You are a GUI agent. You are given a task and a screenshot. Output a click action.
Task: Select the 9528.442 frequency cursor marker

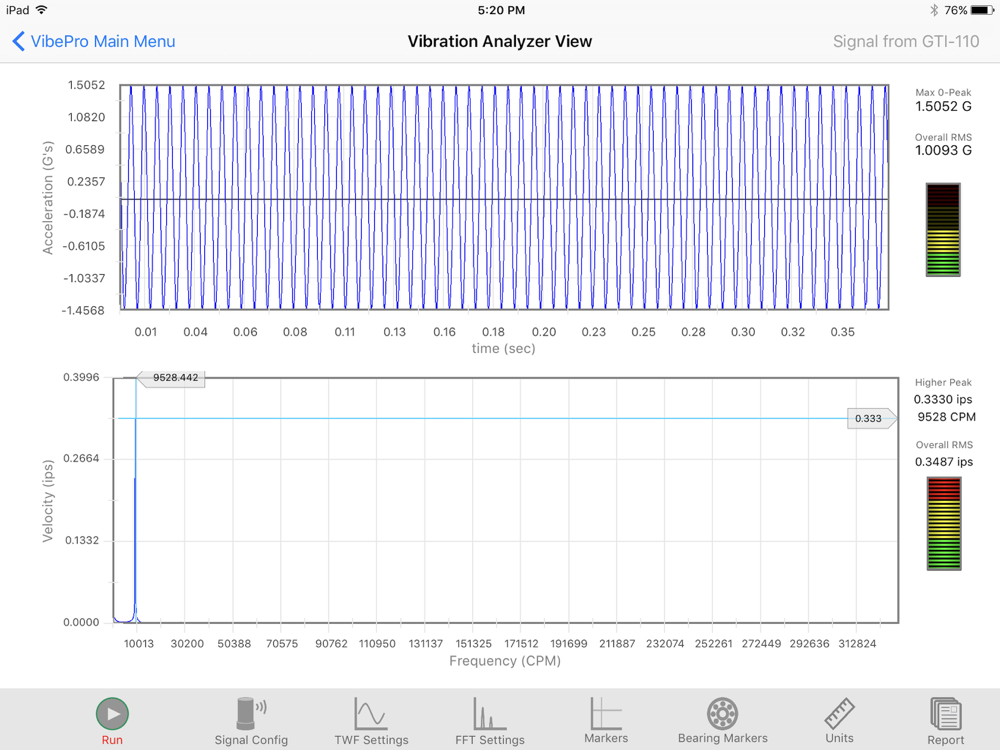pos(172,378)
